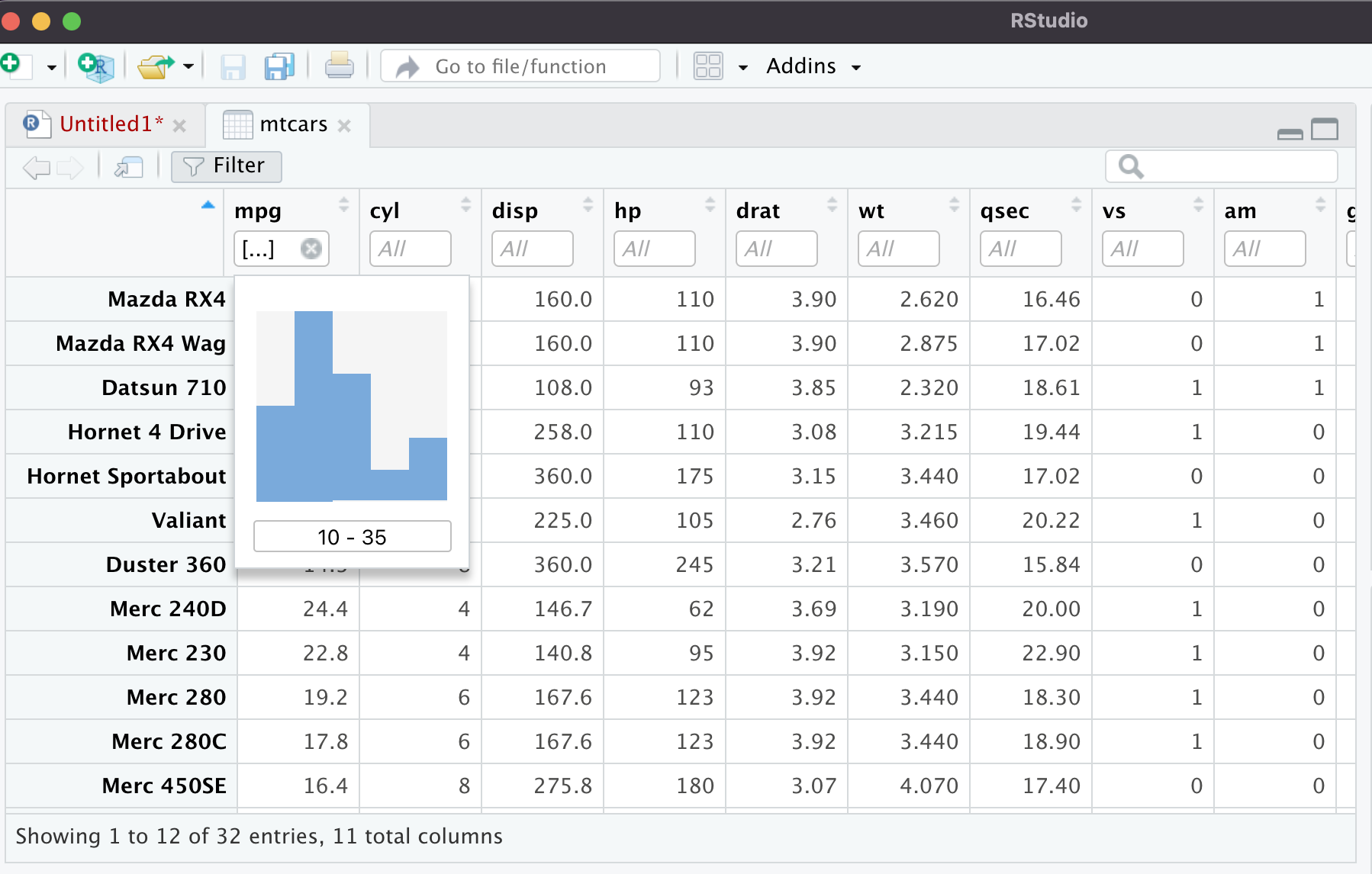This screenshot has height=874, width=1372.
Task: Close the Untitled1 tab
Action: (x=179, y=125)
